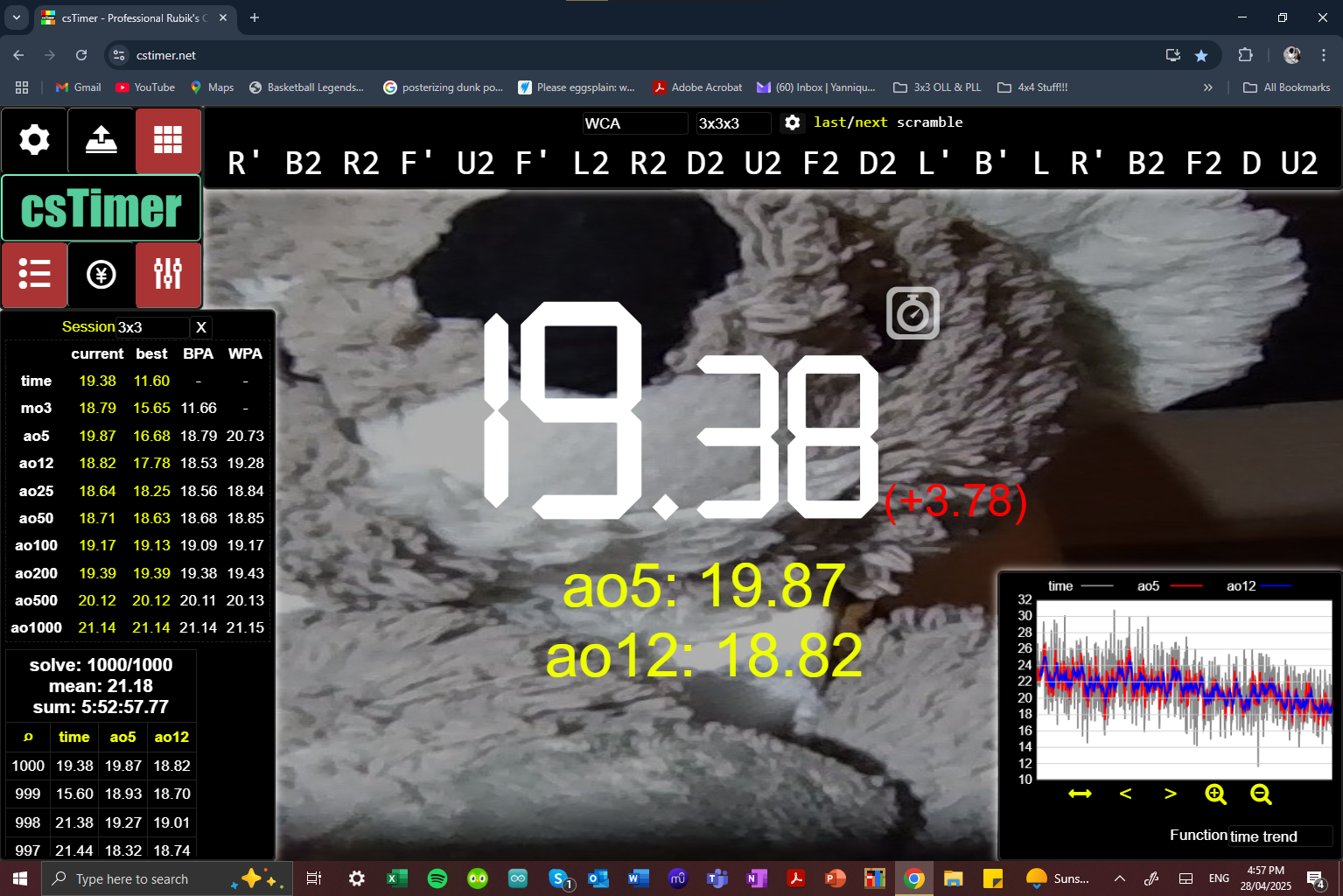
Task: Click the large ao5: 19.87 text
Action: (704, 585)
